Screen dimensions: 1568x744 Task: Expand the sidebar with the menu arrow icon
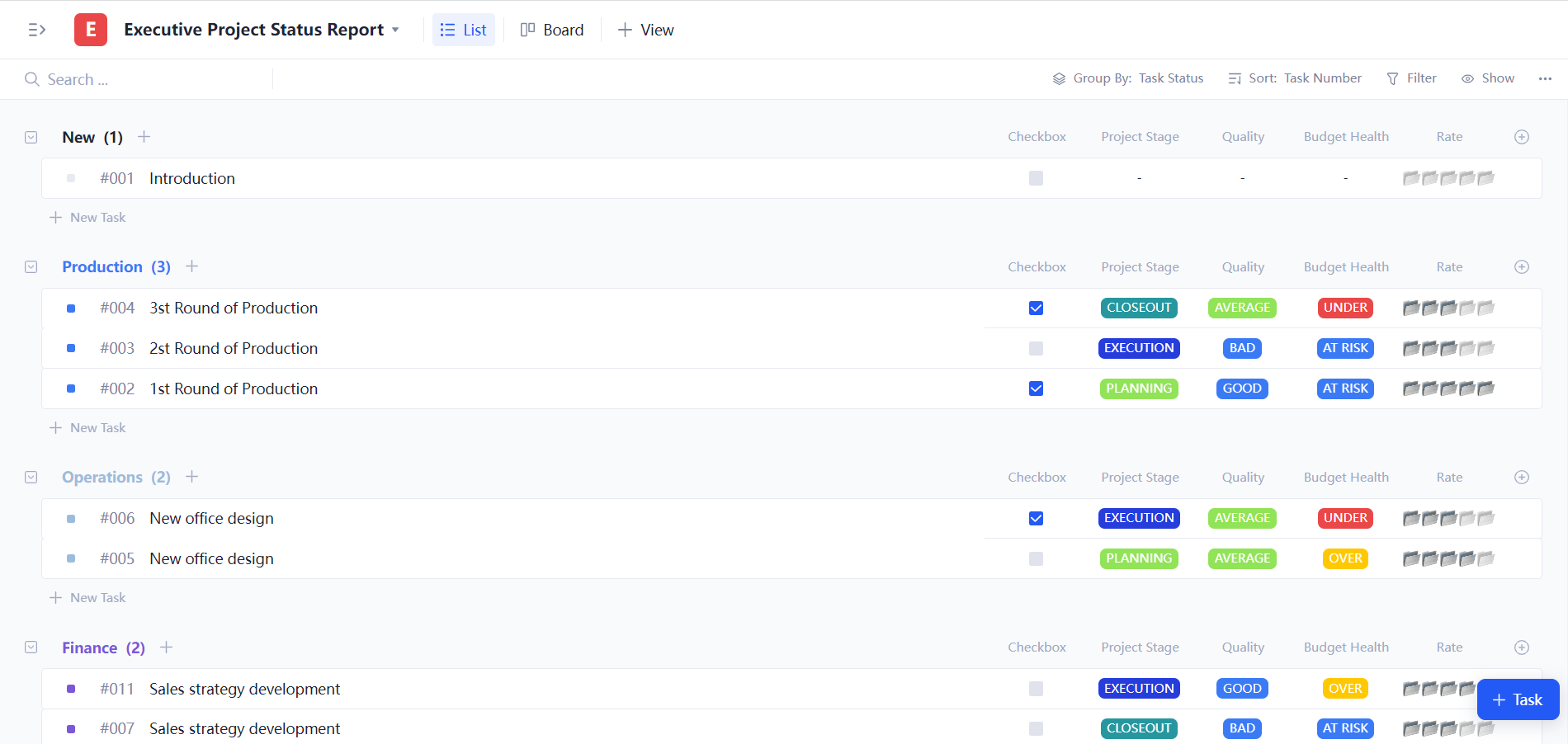pyautogui.click(x=36, y=30)
